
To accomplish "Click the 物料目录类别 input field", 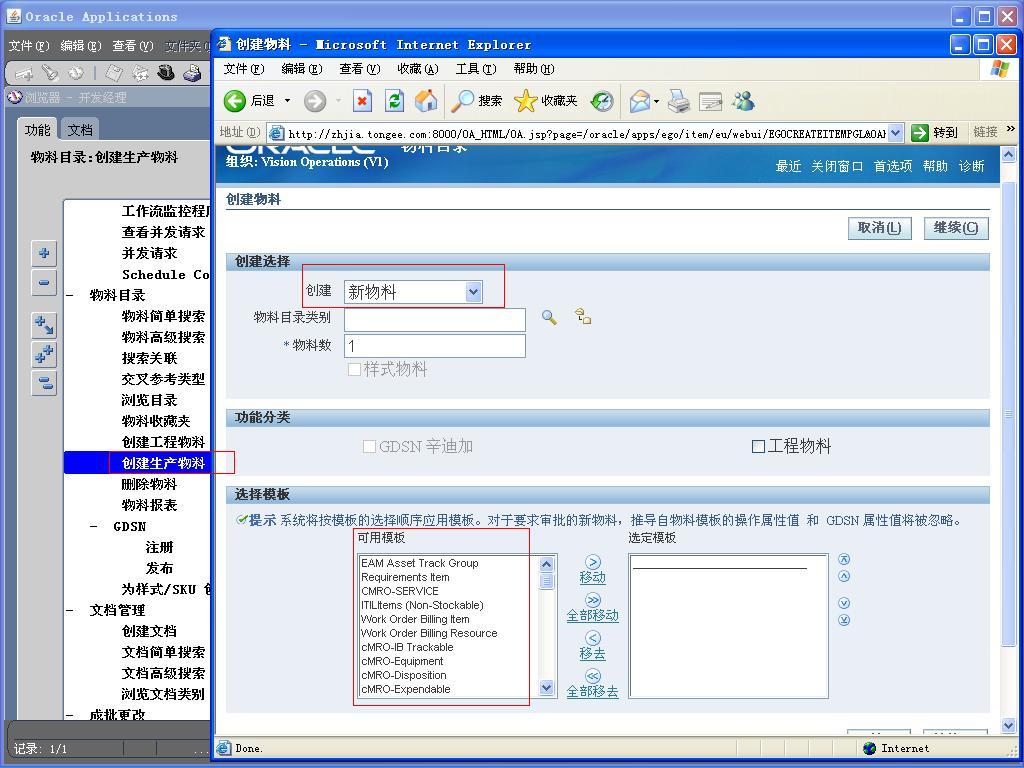I will pos(435,319).
